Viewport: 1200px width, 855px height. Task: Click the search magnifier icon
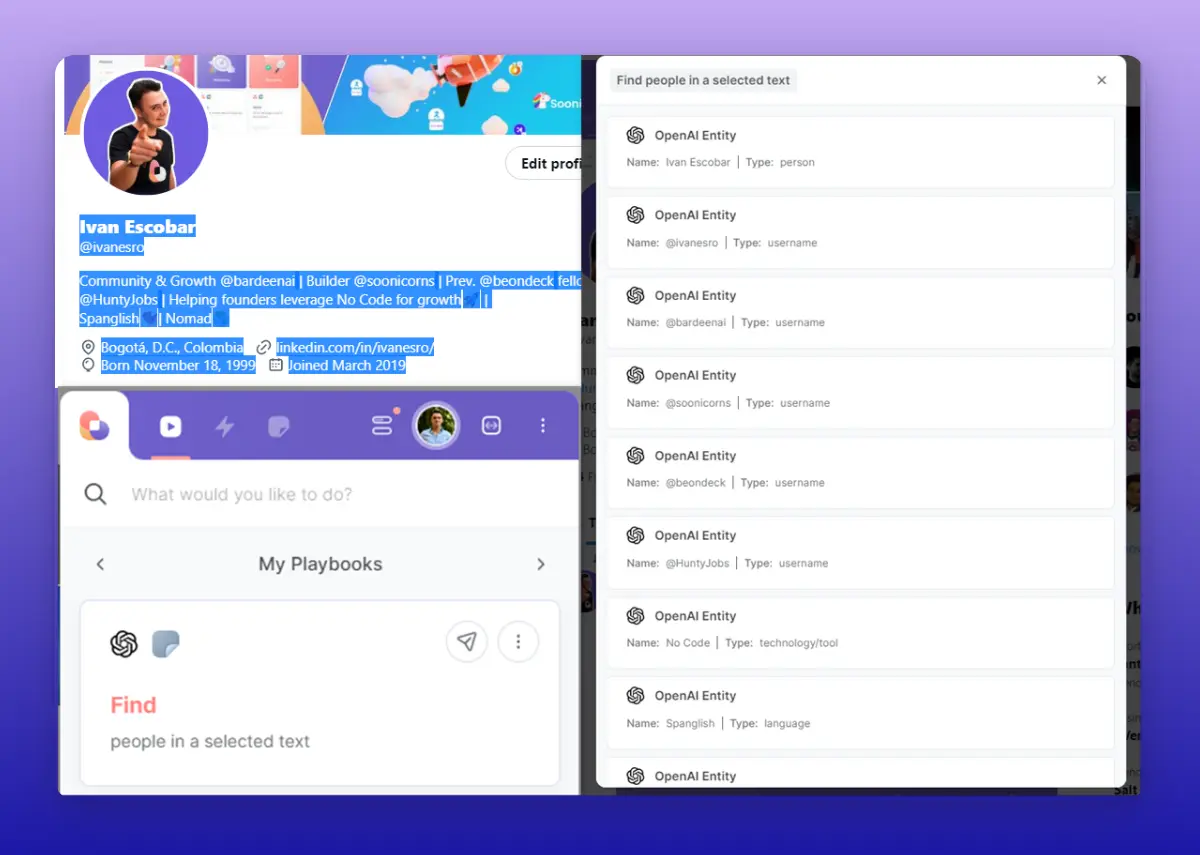point(95,494)
